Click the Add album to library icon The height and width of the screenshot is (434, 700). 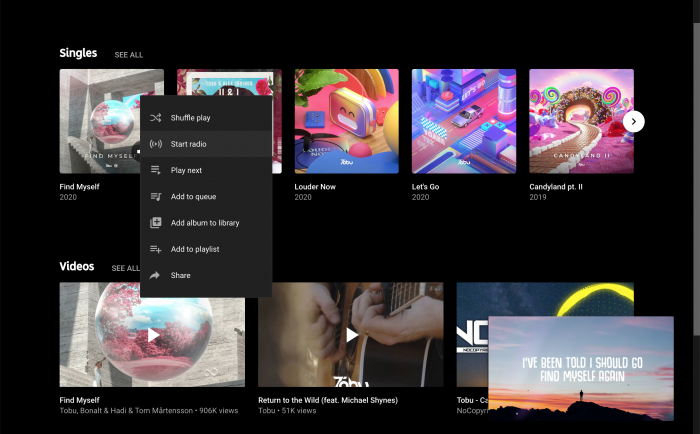155,223
